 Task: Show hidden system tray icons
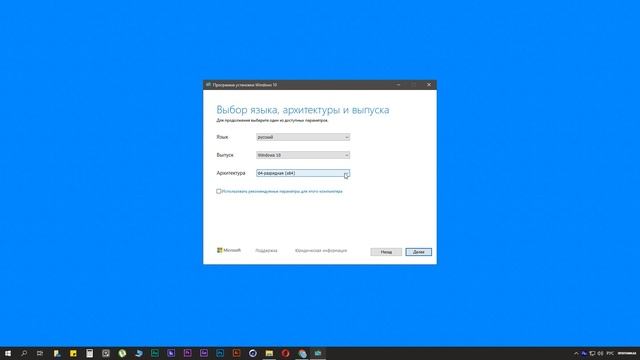pos(576,353)
